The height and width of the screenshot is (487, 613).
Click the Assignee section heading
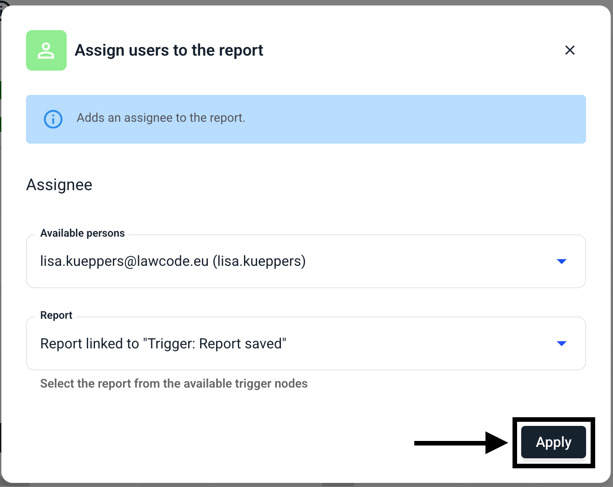pyautogui.click(x=59, y=185)
